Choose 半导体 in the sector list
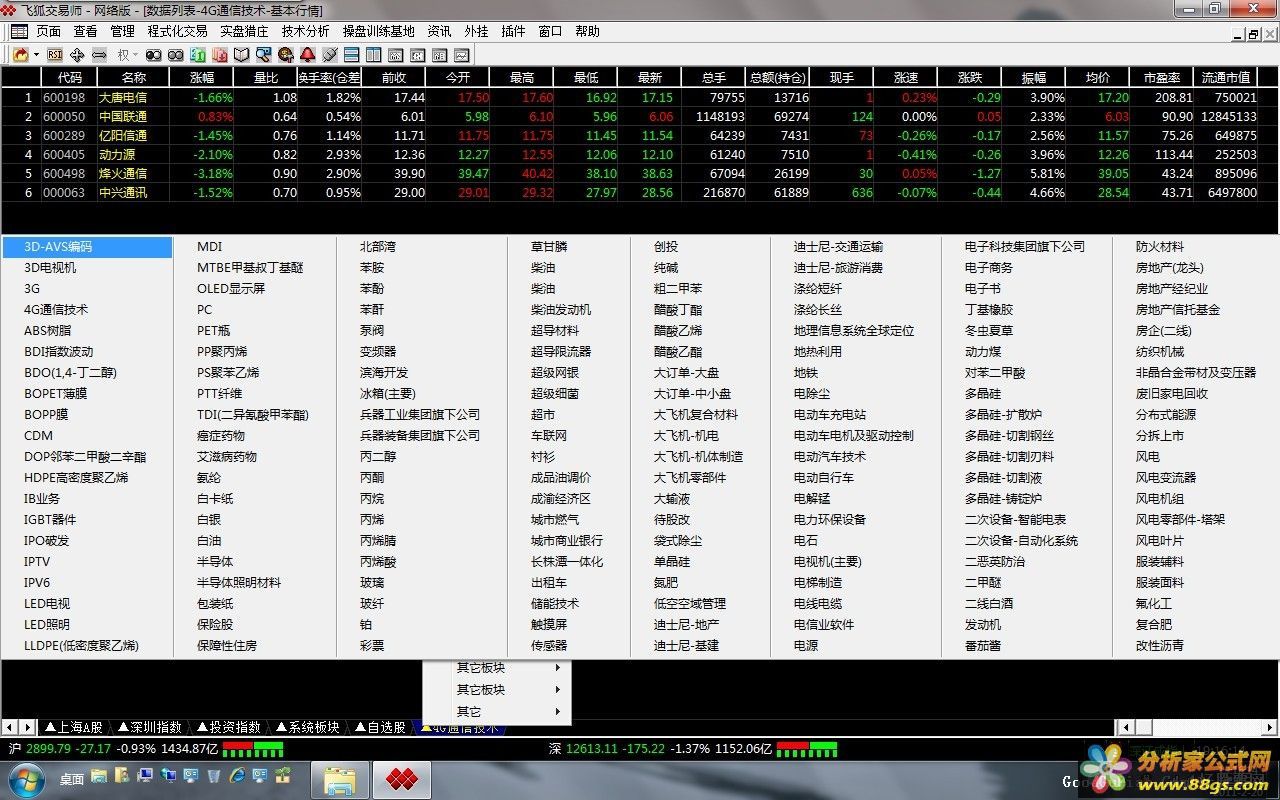Viewport: 1280px width, 800px height. pos(215,561)
